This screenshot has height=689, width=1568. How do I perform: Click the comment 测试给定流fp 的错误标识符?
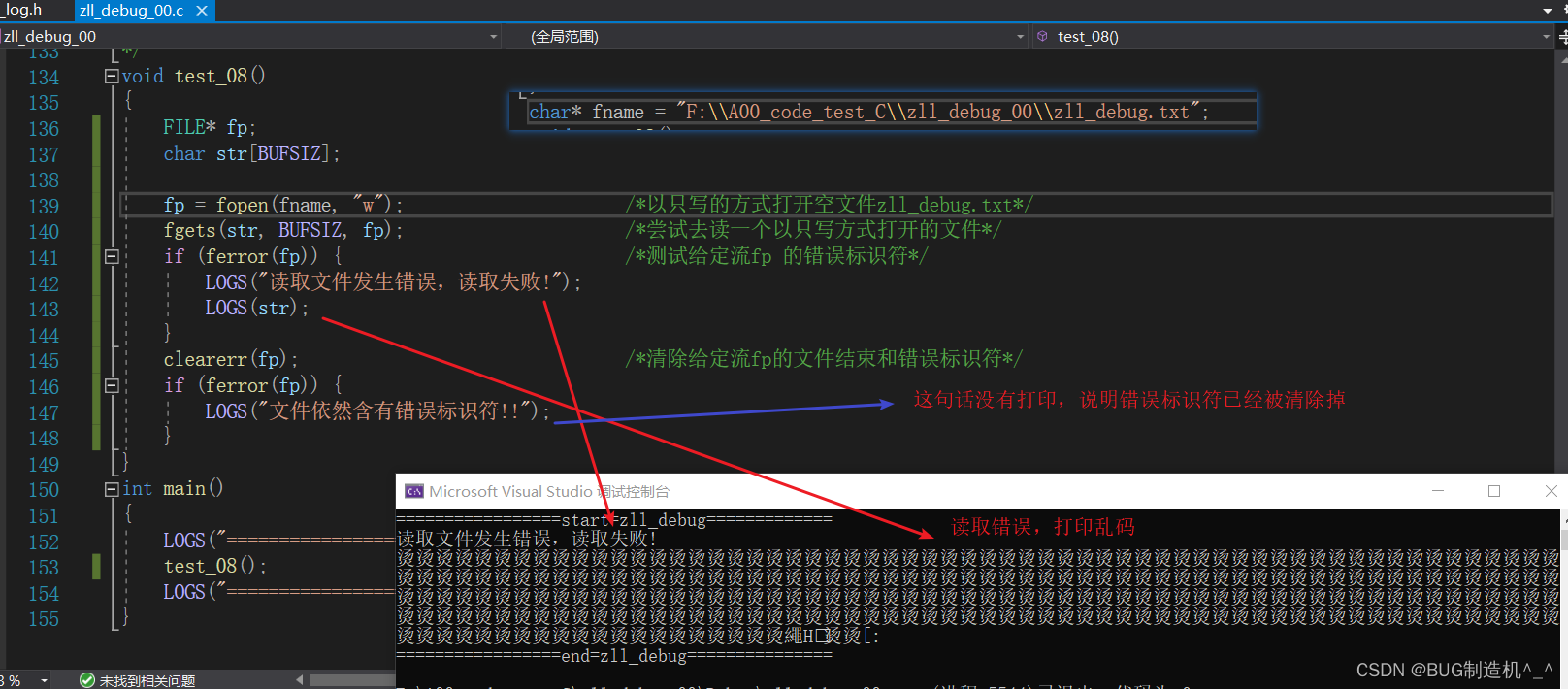pyautogui.click(x=777, y=256)
